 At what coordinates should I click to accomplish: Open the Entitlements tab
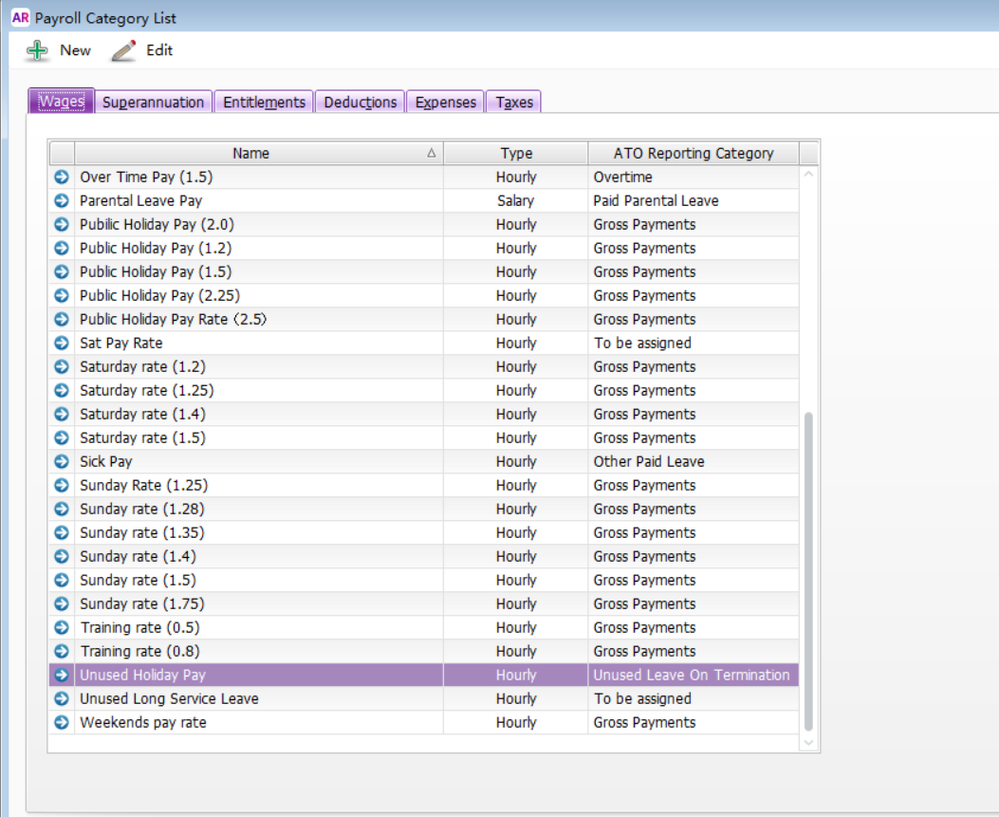click(x=264, y=102)
